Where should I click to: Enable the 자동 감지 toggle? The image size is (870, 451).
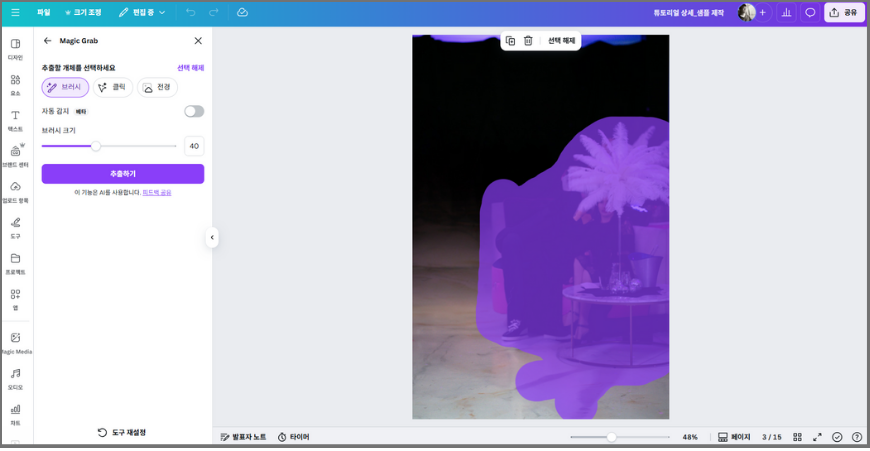pos(194,111)
